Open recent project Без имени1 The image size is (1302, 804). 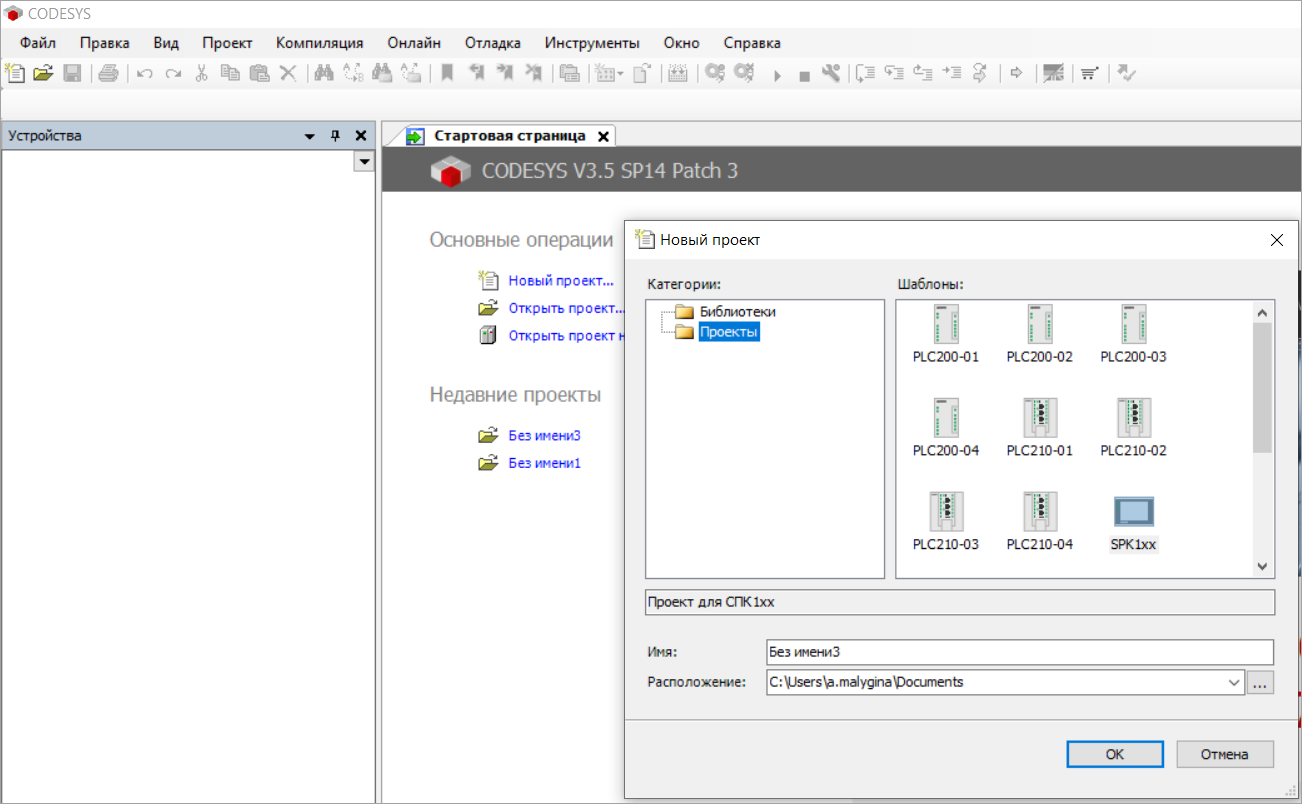tap(544, 463)
